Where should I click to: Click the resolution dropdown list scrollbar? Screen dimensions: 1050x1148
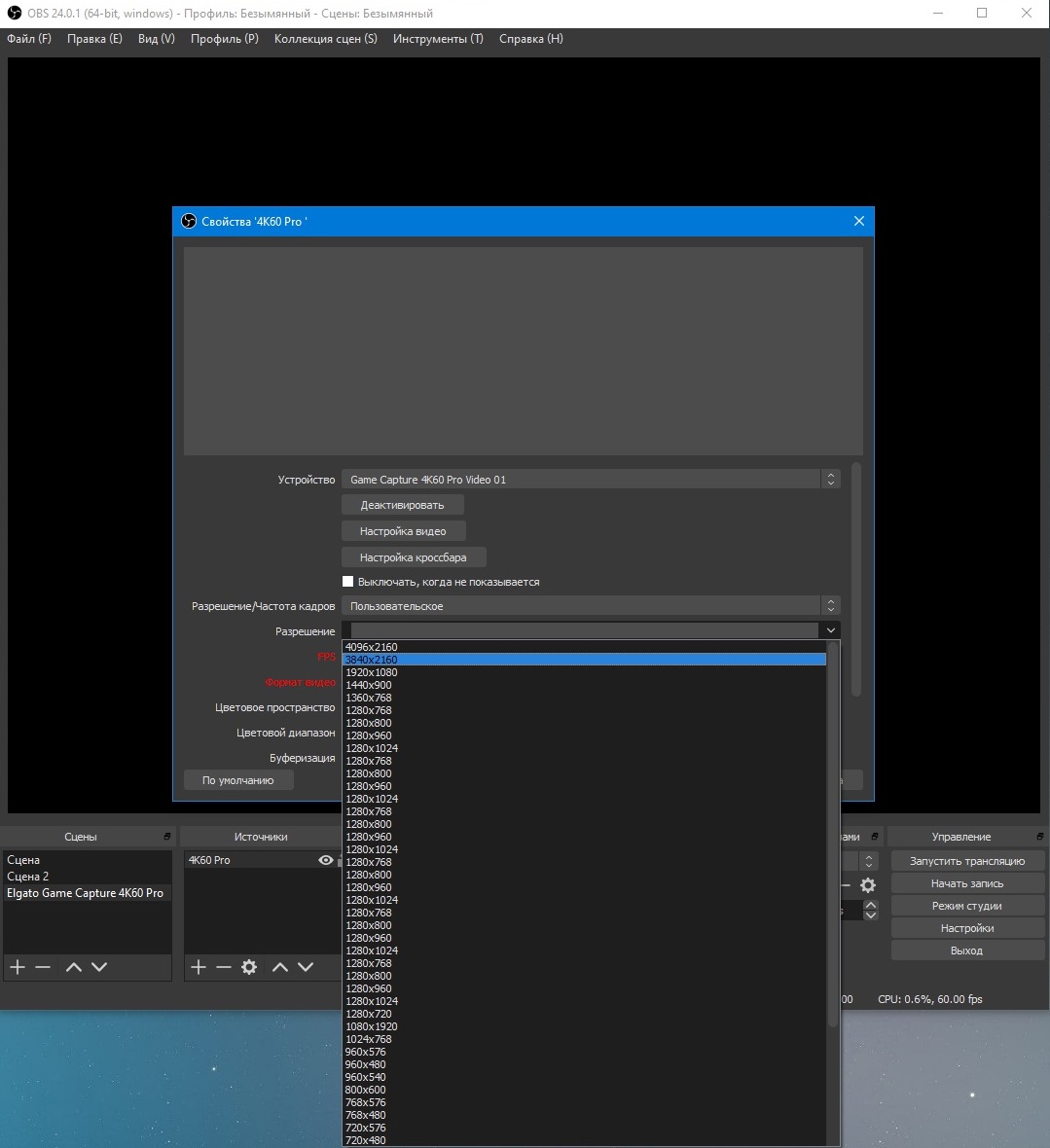(x=833, y=835)
